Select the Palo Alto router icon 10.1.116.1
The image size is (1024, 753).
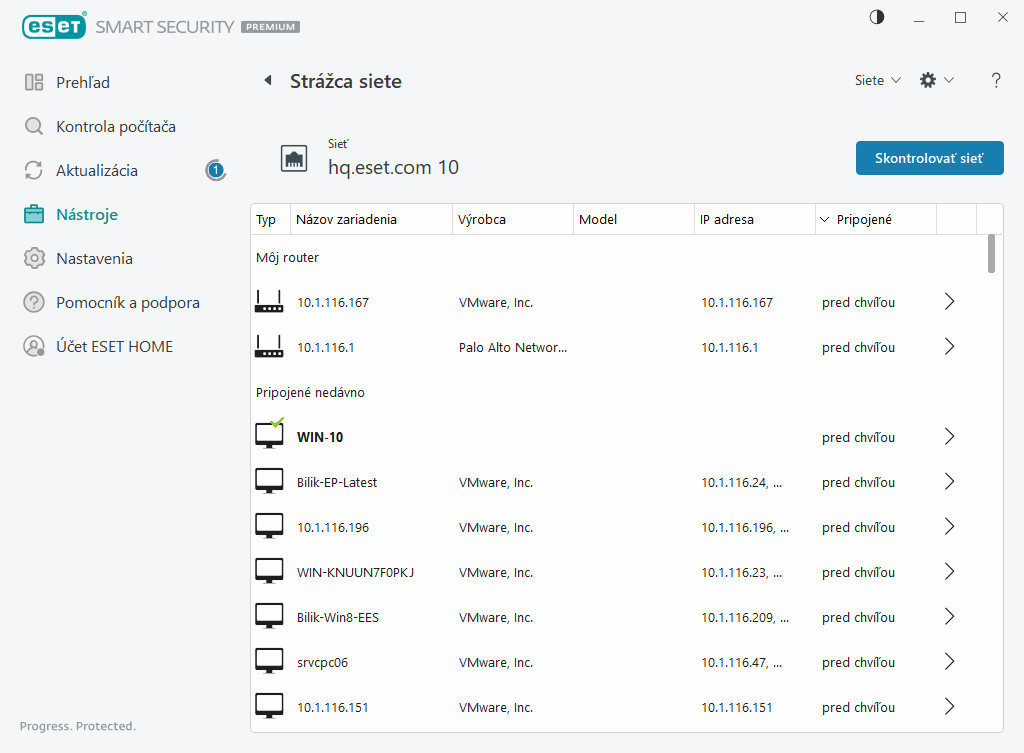[x=269, y=347]
